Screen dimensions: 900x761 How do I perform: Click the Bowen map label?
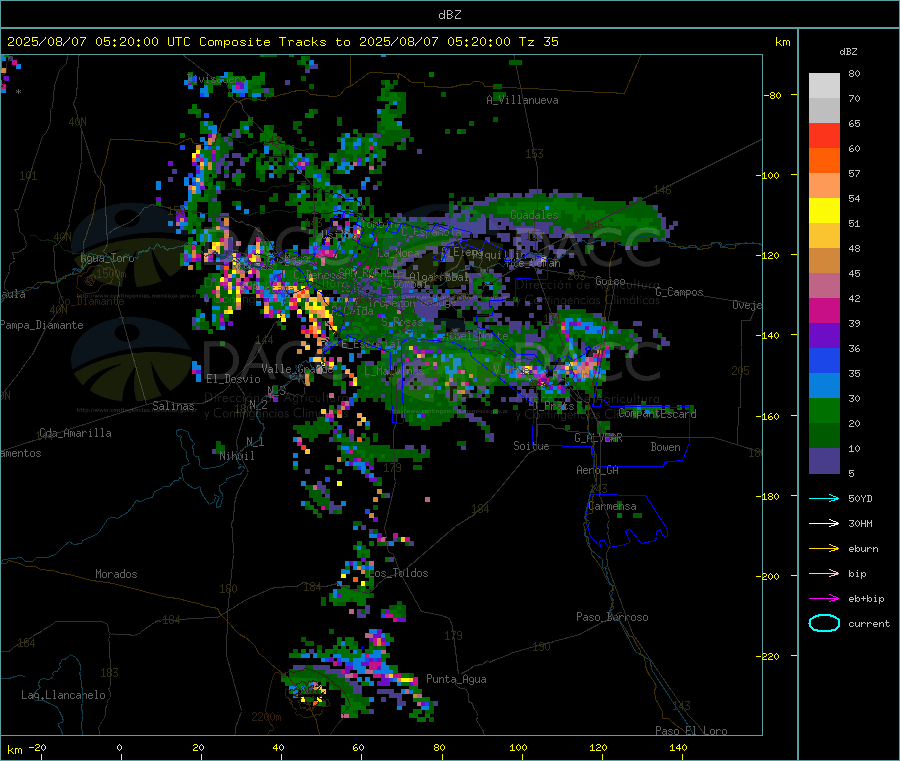[x=665, y=447]
